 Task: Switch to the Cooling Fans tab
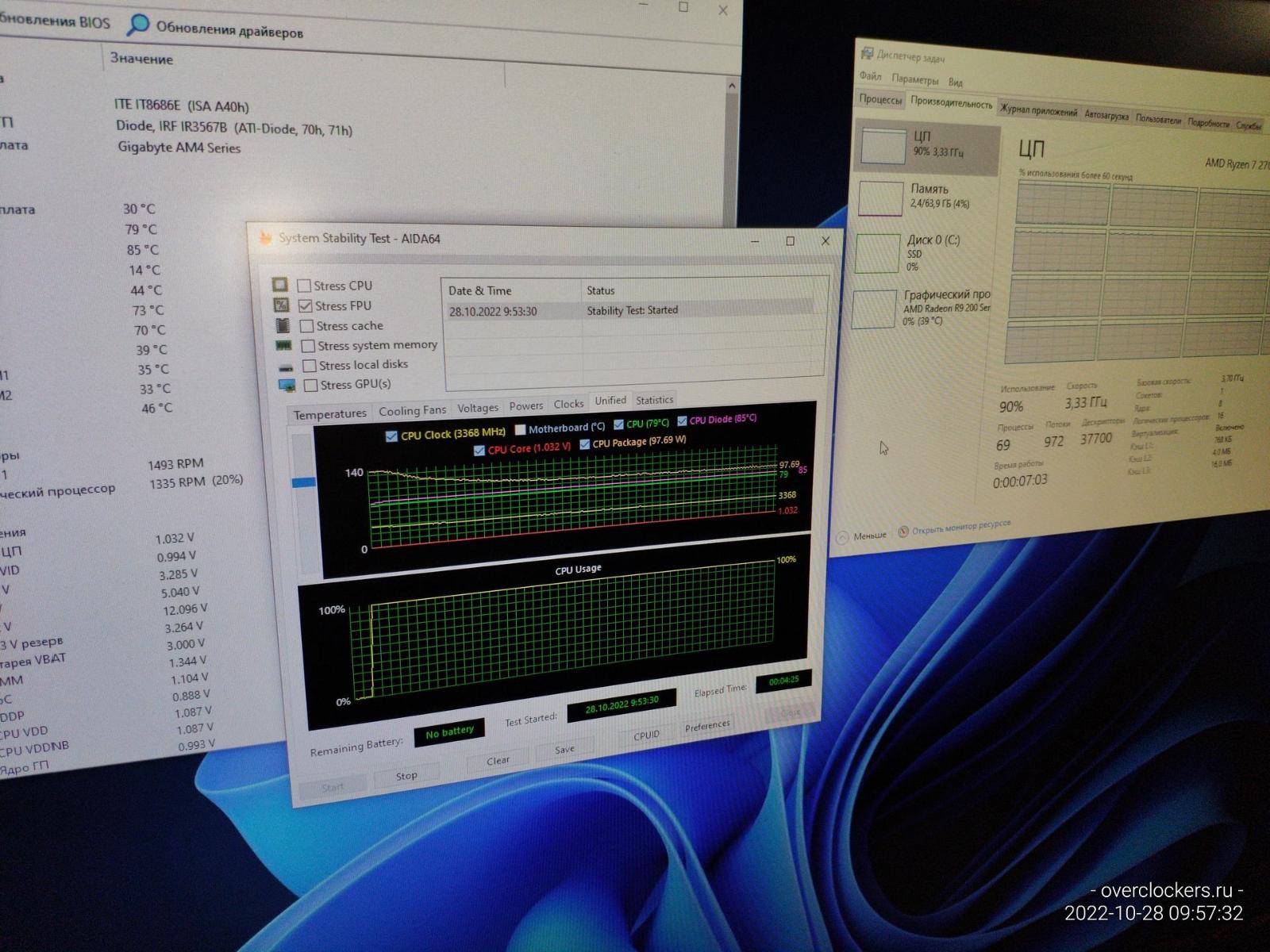[413, 411]
